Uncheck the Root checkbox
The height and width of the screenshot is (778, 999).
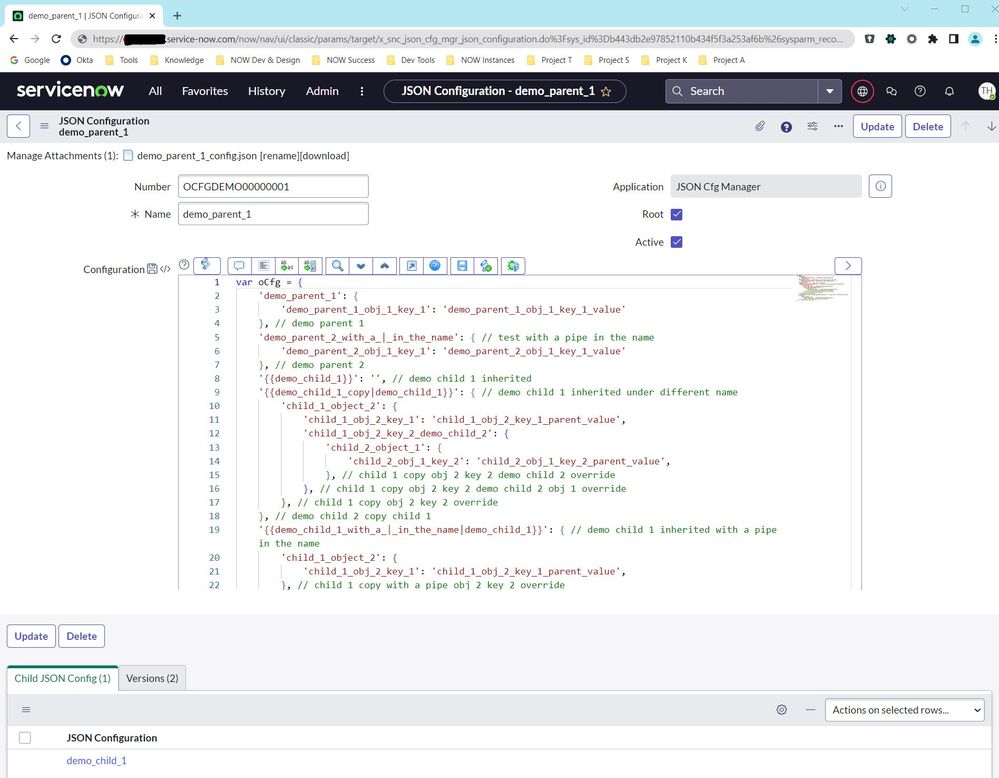[677, 214]
